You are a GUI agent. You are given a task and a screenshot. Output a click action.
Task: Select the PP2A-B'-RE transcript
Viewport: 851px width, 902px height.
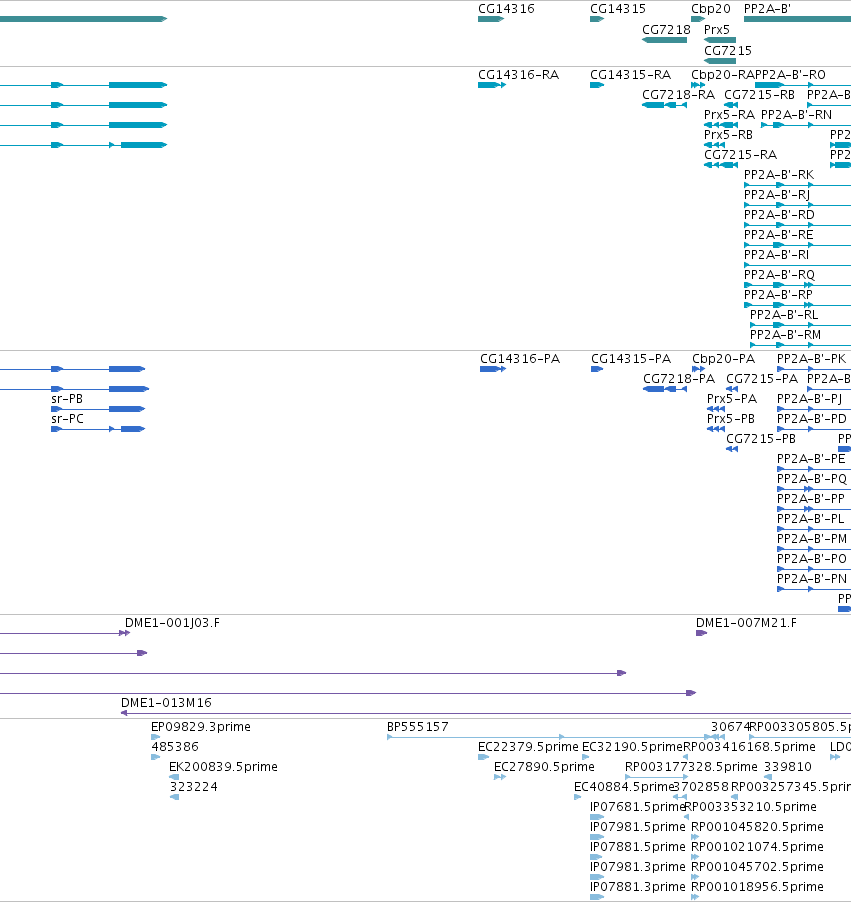tap(779, 235)
